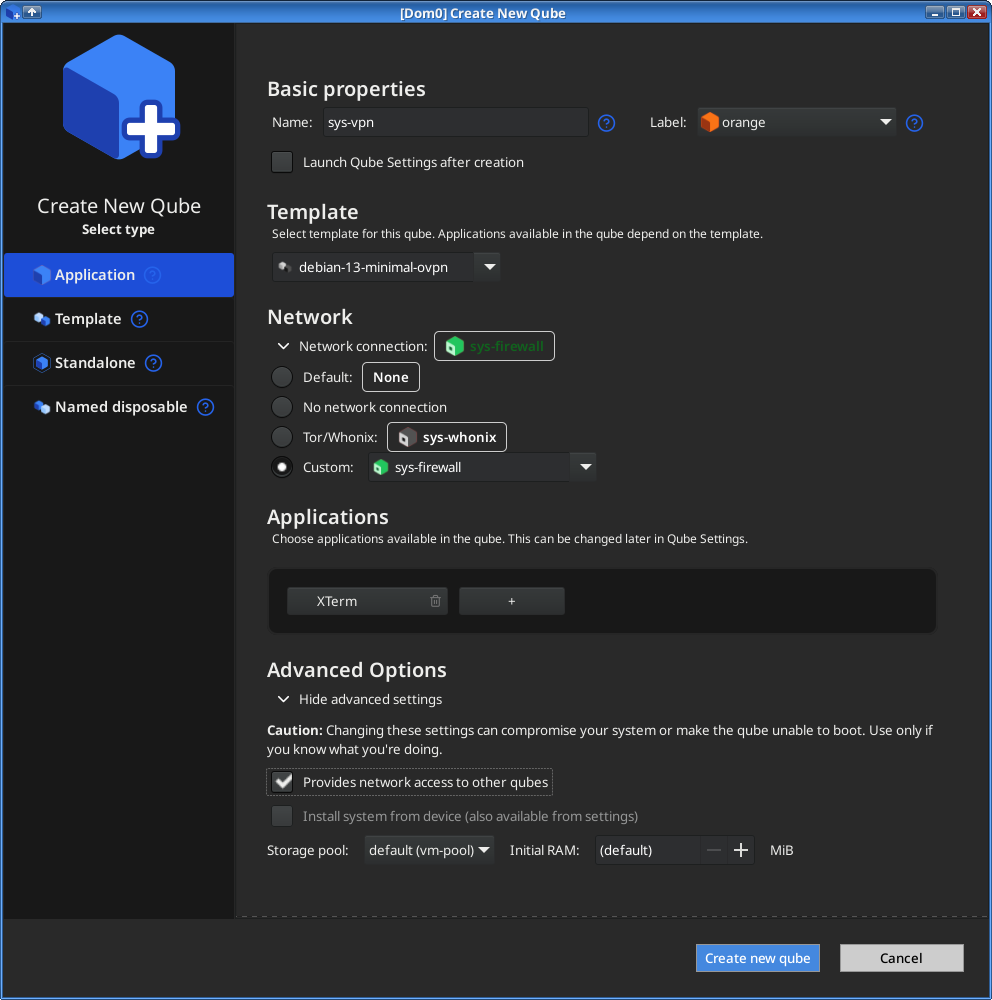This screenshot has height=1000, width=992.
Task: Click help icon next to Name field
Action: pyautogui.click(x=606, y=123)
